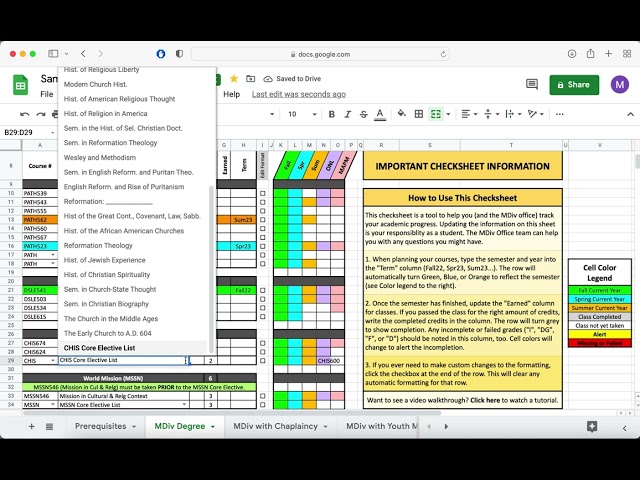Open Google account avatar M
Image resolution: width=640 pixels, height=480 pixels.
[620, 84]
